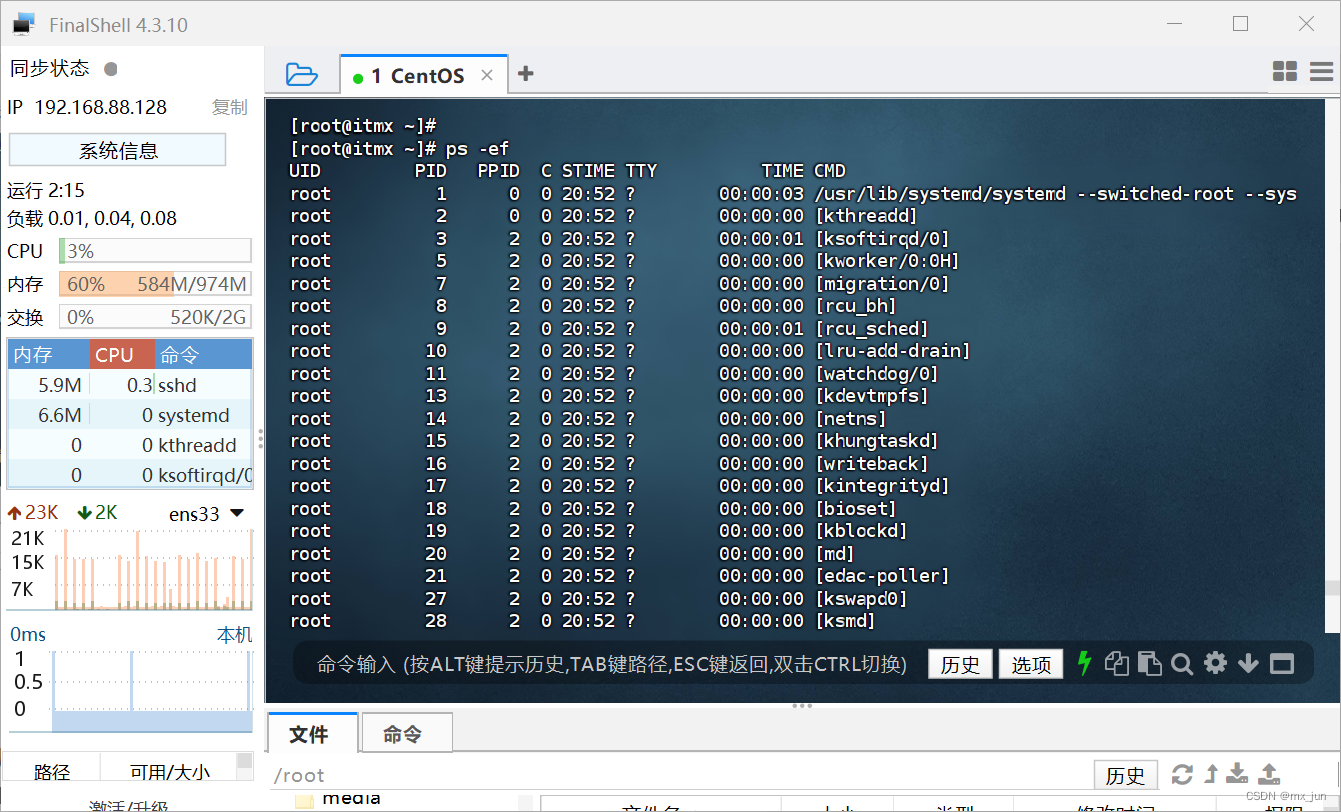Click the go-up directory arrow in file panel
The height and width of the screenshot is (812, 1341).
[x=1209, y=773]
